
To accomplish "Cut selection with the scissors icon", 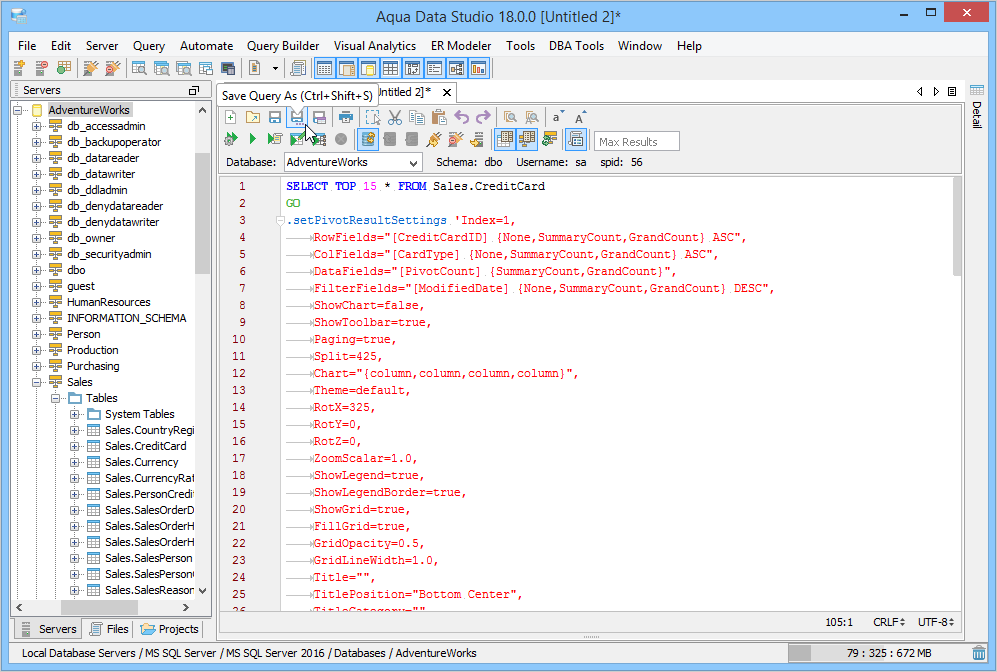I will [395, 117].
